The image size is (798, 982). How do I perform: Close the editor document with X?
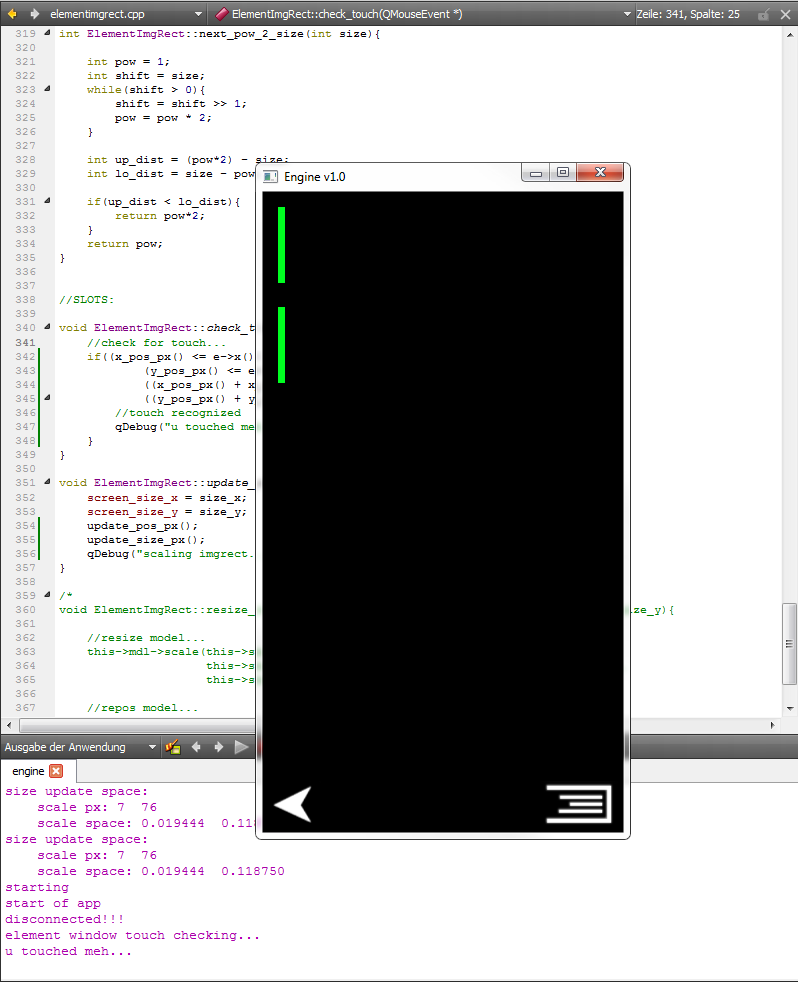tap(785, 14)
